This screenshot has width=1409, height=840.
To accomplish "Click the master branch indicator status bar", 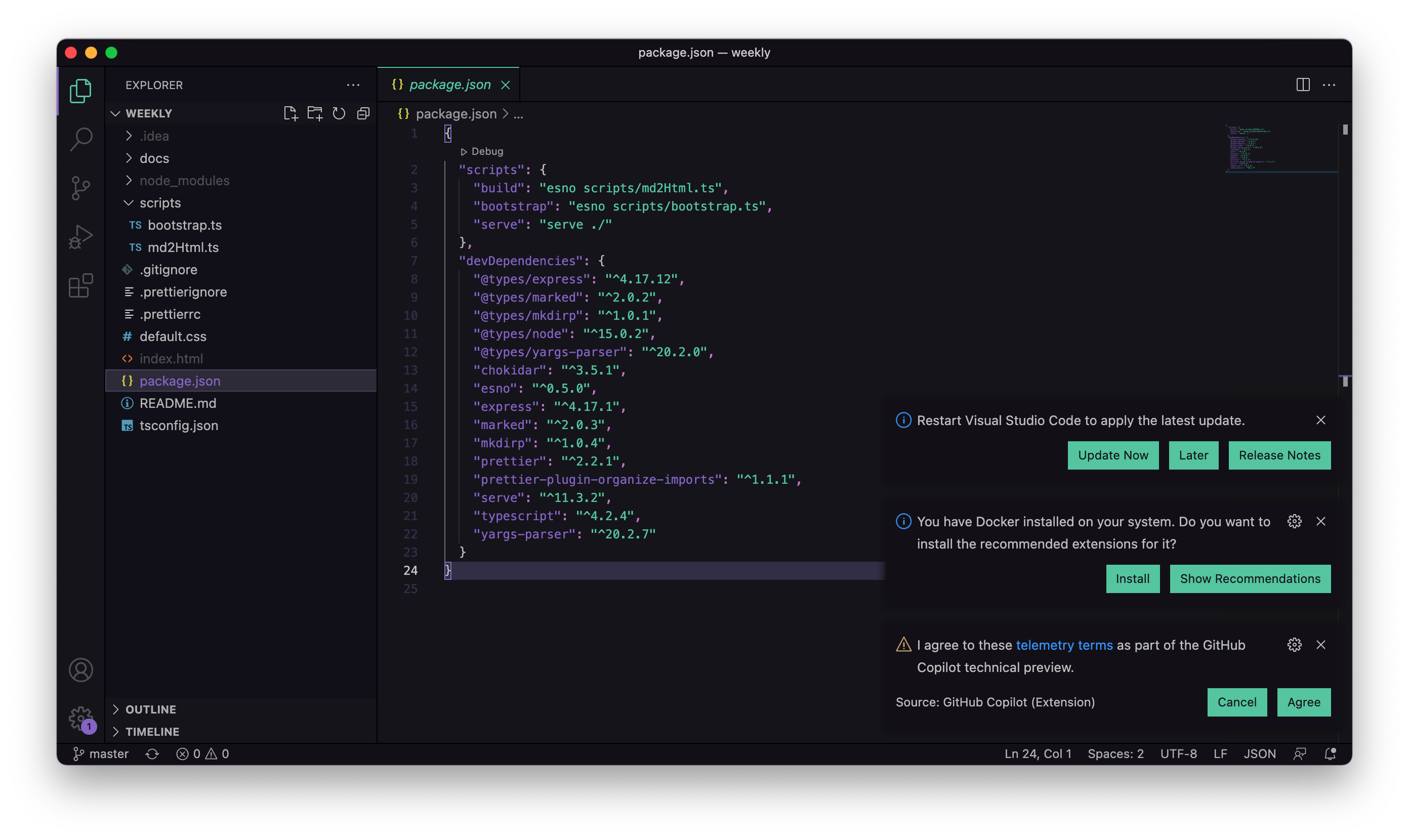I will pyautogui.click(x=100, y=753).
